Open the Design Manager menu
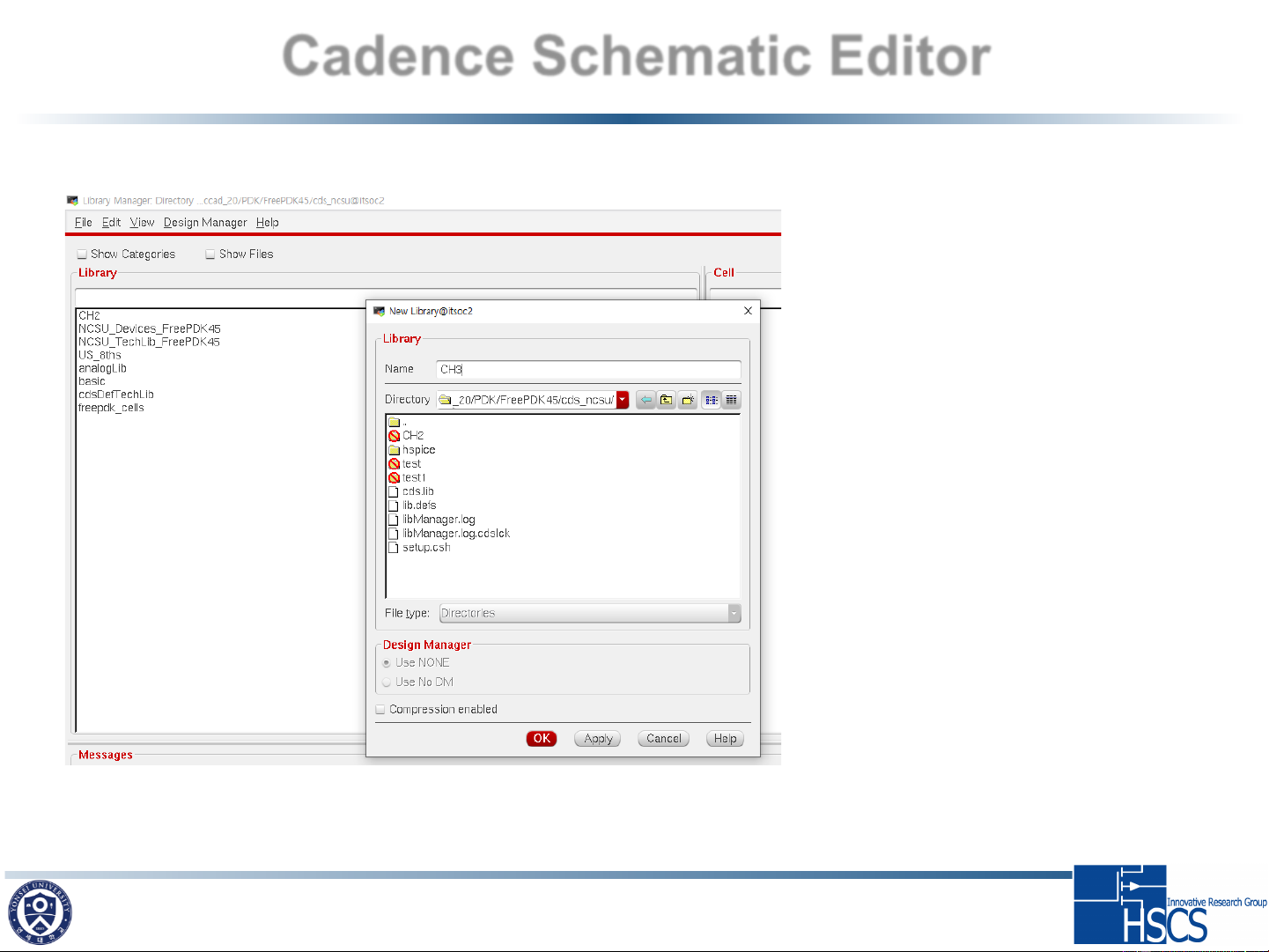 [x=205, y=223]
